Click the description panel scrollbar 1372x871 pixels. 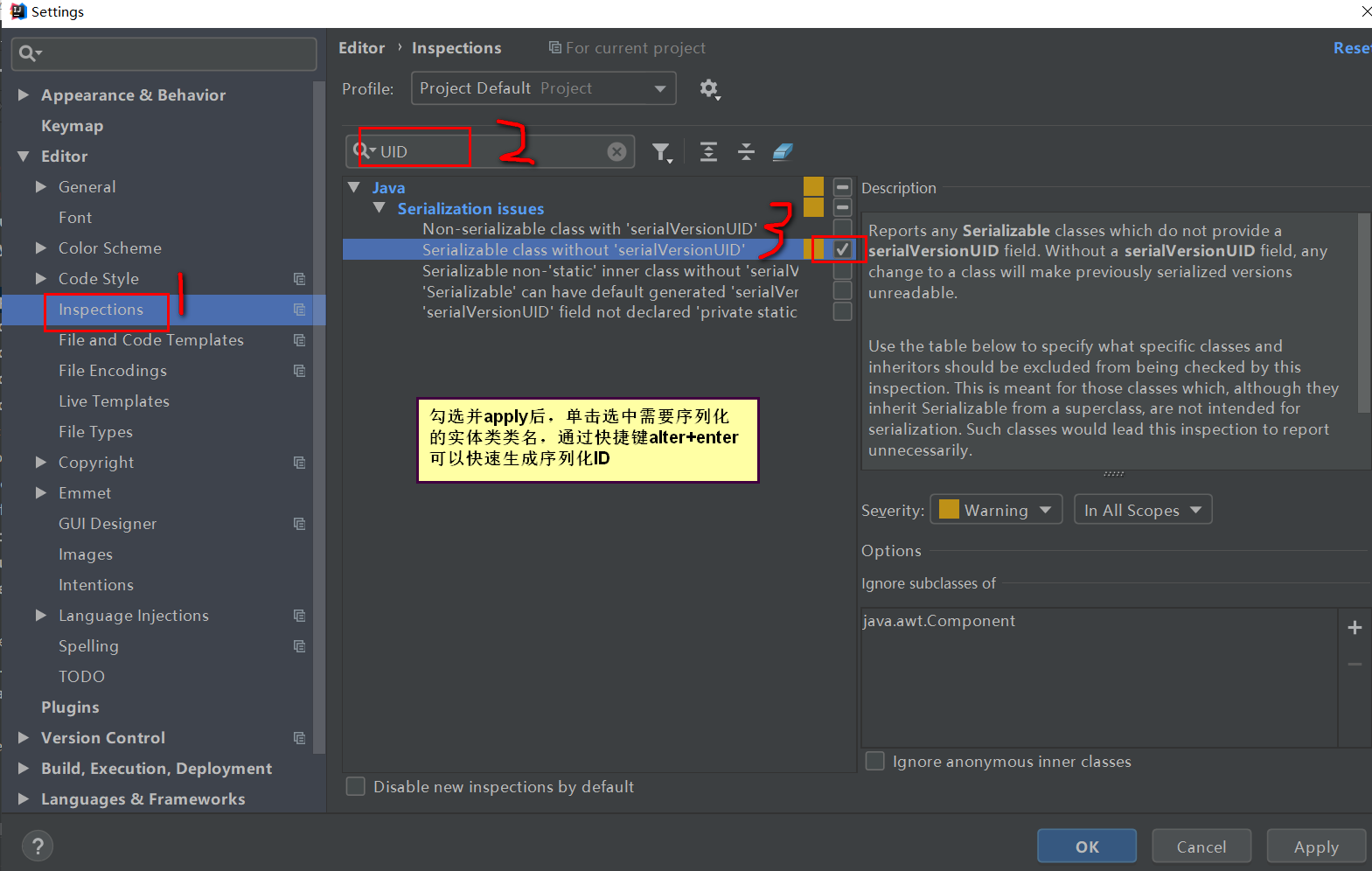tap(1363, 313)
